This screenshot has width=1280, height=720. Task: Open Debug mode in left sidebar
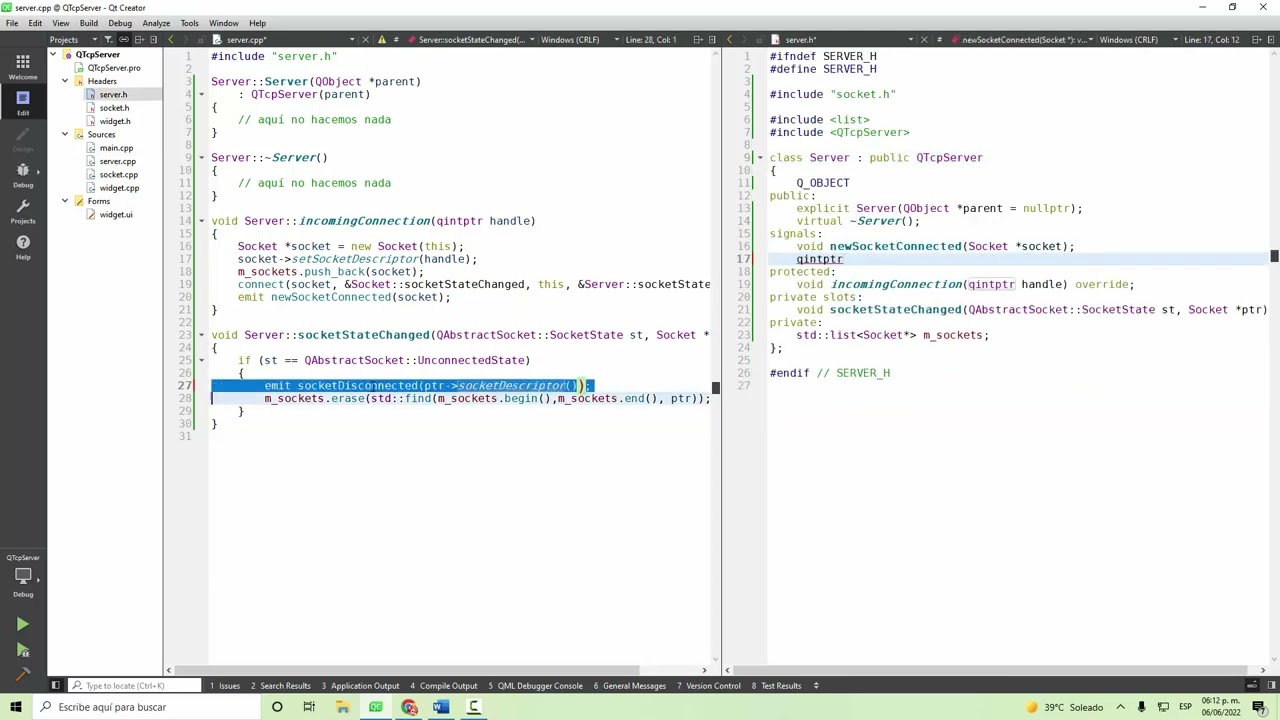[22, 174]
